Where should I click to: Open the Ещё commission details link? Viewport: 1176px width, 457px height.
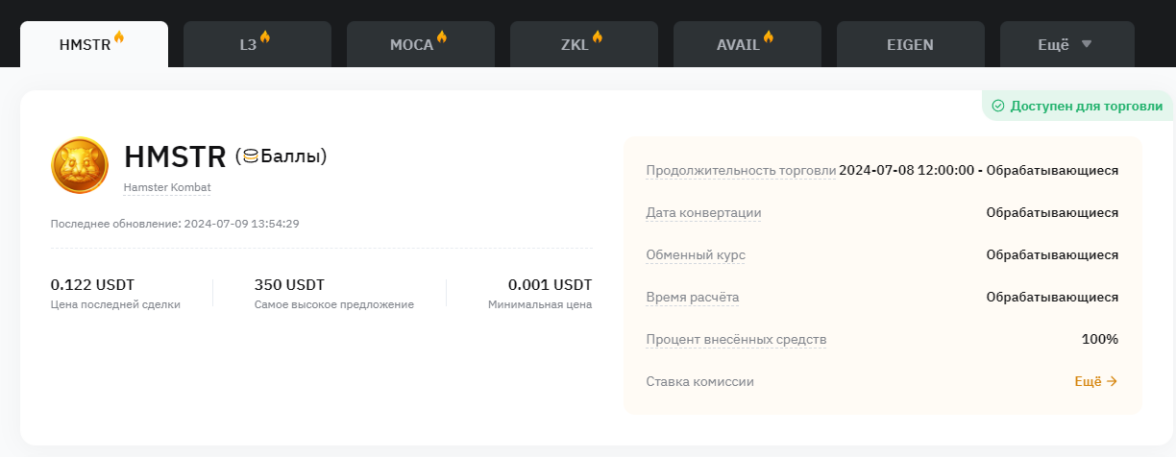[x=1095, y=381]
